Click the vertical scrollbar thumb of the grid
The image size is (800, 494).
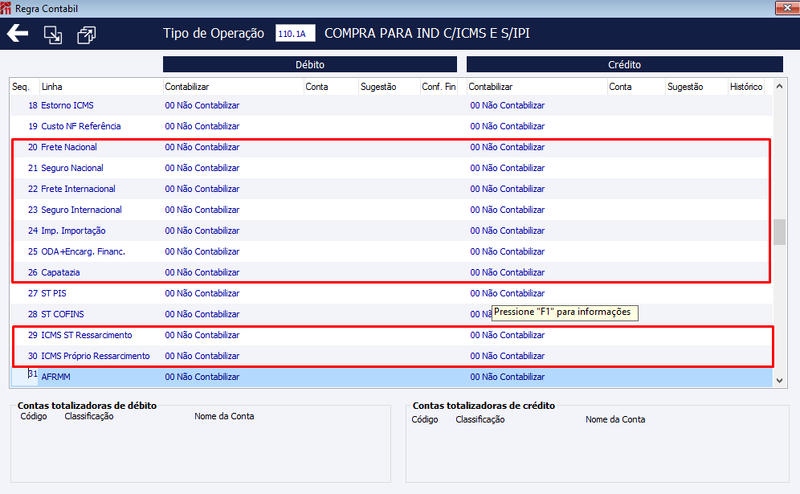(779, 232)
